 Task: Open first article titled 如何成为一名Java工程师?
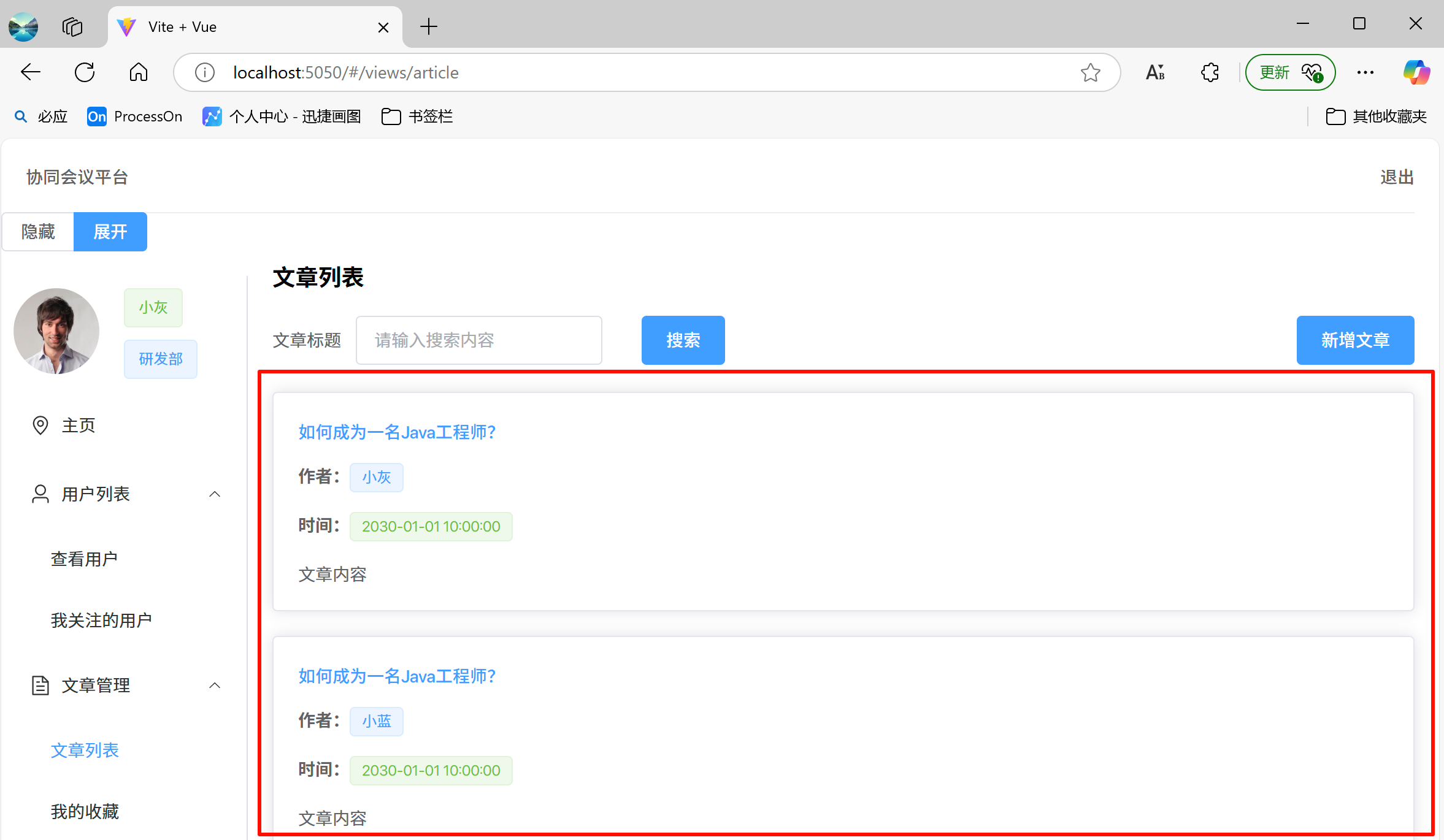pyautogui.click(x=397, y=432)
